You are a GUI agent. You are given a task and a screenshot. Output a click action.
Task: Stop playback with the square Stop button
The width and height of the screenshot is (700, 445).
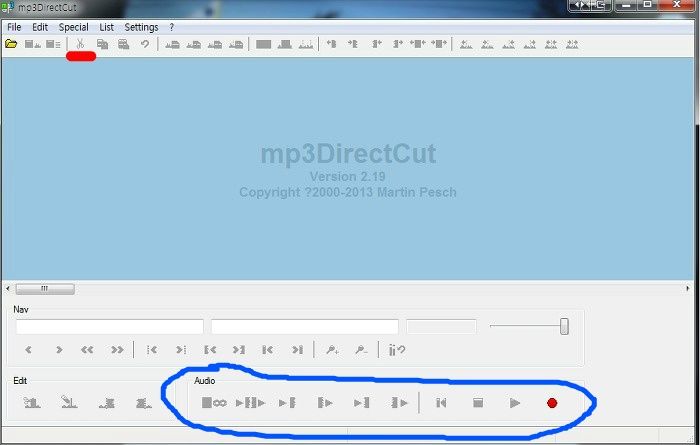478,403
